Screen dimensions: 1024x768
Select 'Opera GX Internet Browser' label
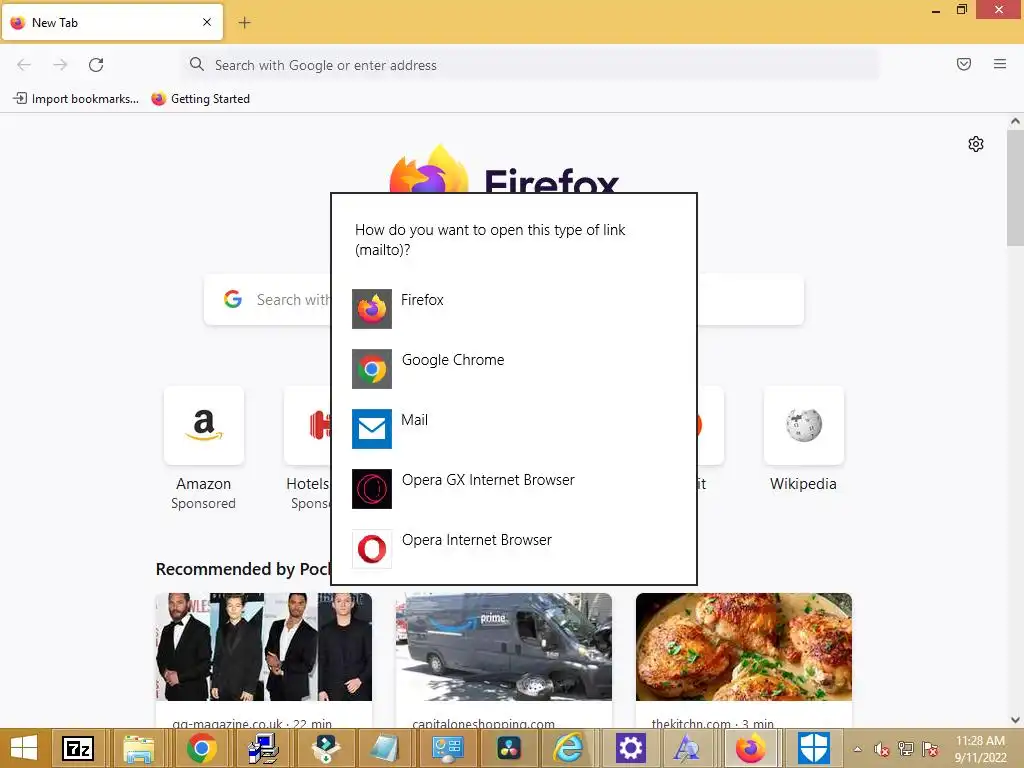point(488,480)
